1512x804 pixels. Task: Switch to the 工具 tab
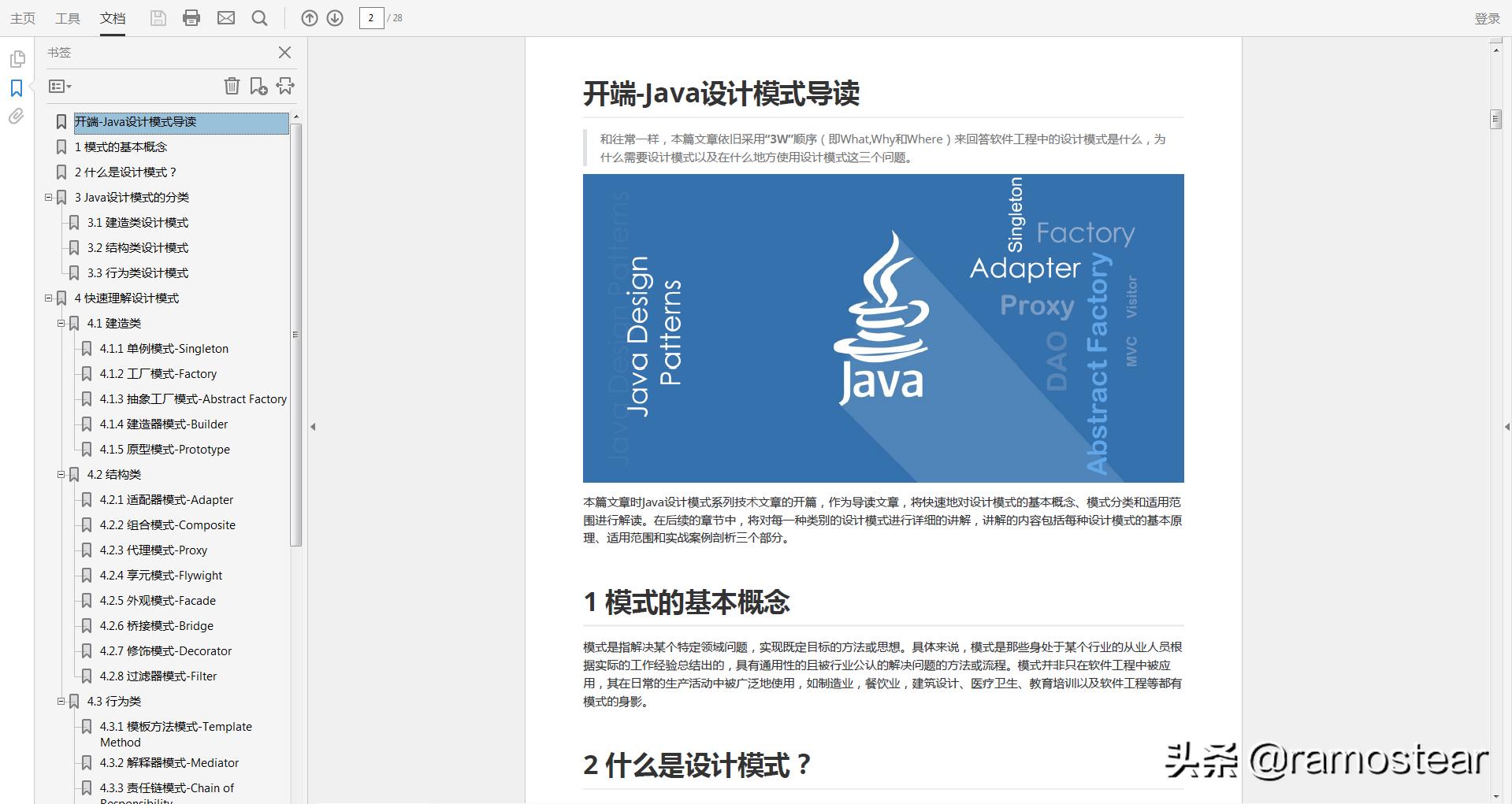tap(68, 17)
